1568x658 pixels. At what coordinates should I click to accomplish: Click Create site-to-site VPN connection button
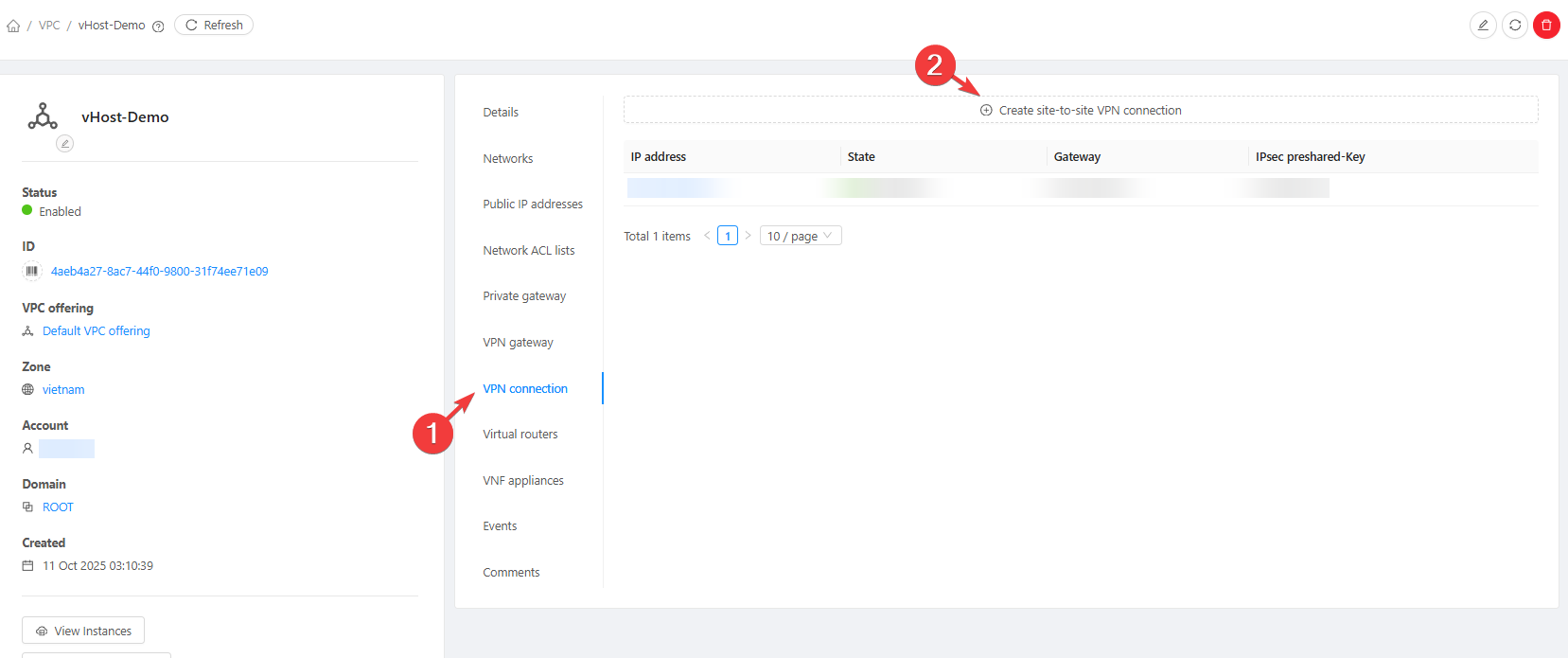click(1080, 111)
